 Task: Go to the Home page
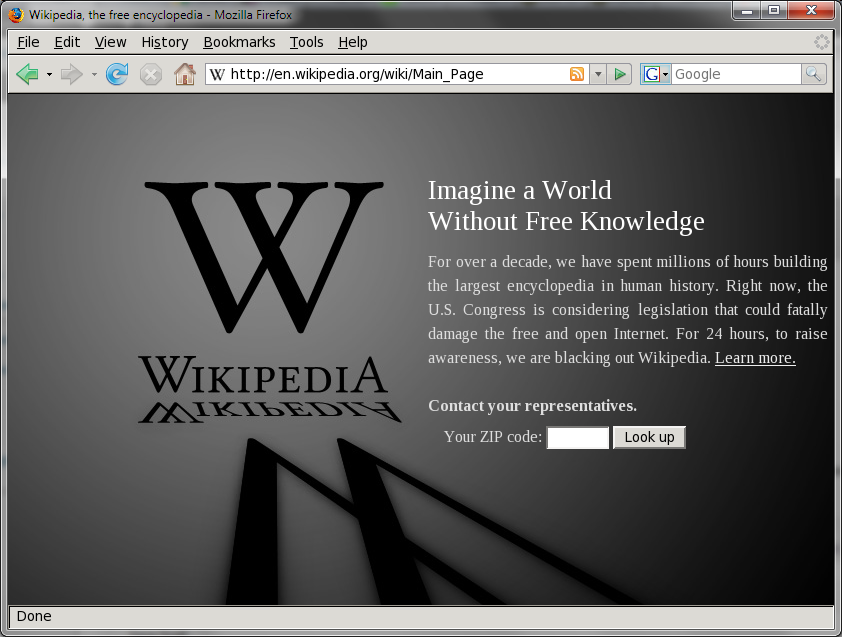click(x=185, y=74)
